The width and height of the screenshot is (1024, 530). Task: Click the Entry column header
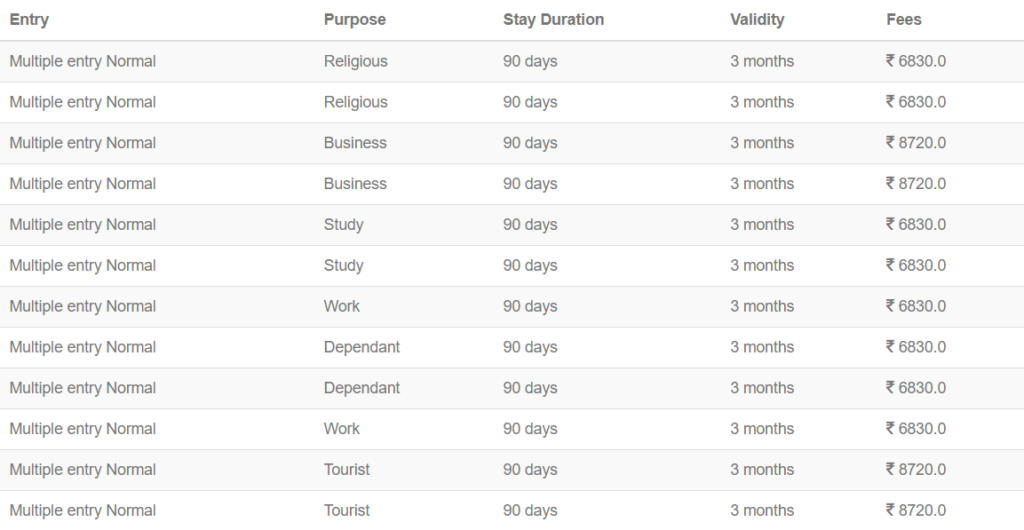[x=29, y=20]
